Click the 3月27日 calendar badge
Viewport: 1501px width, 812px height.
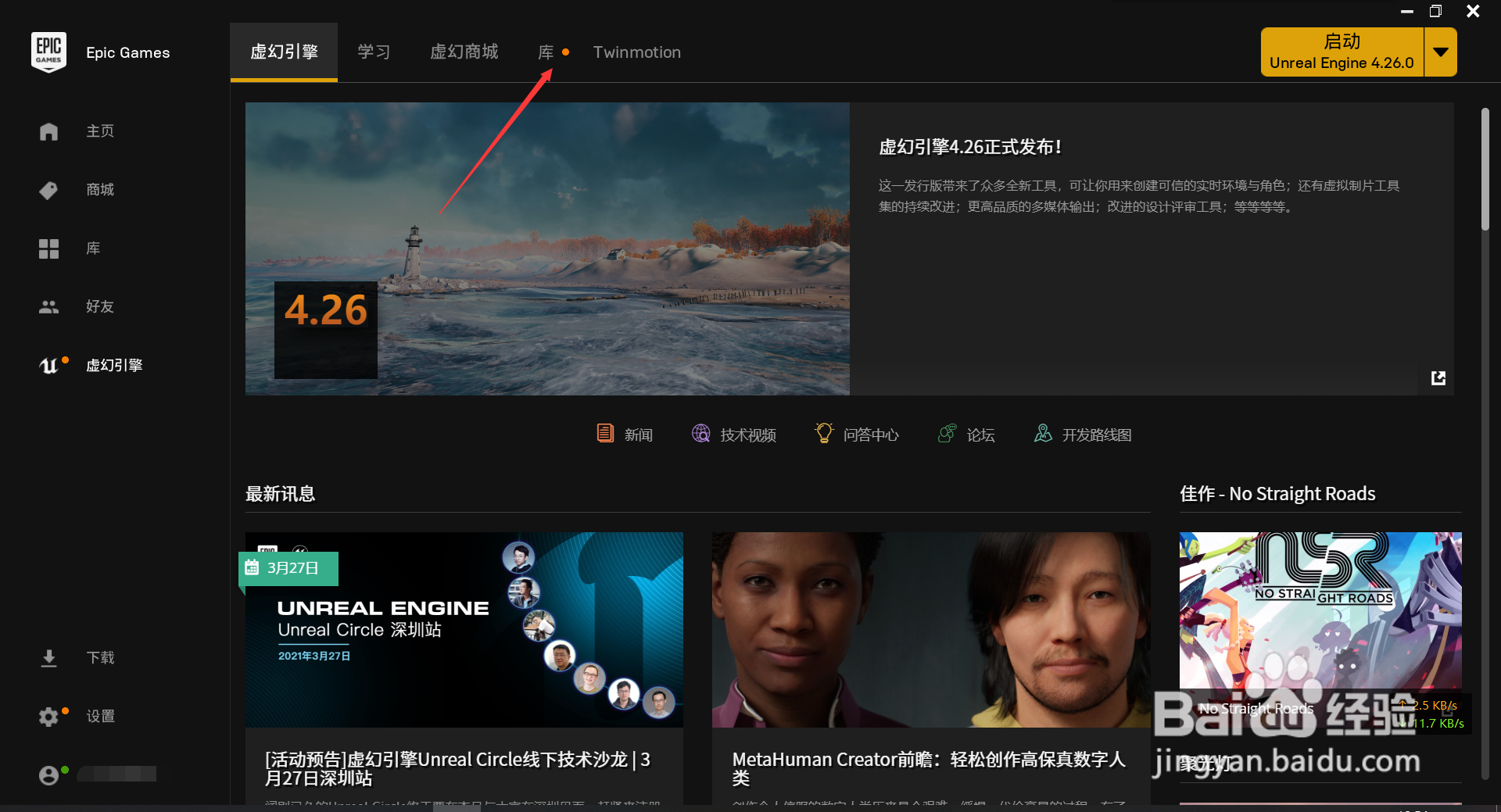pyautogui.click(x=288, y=568)
